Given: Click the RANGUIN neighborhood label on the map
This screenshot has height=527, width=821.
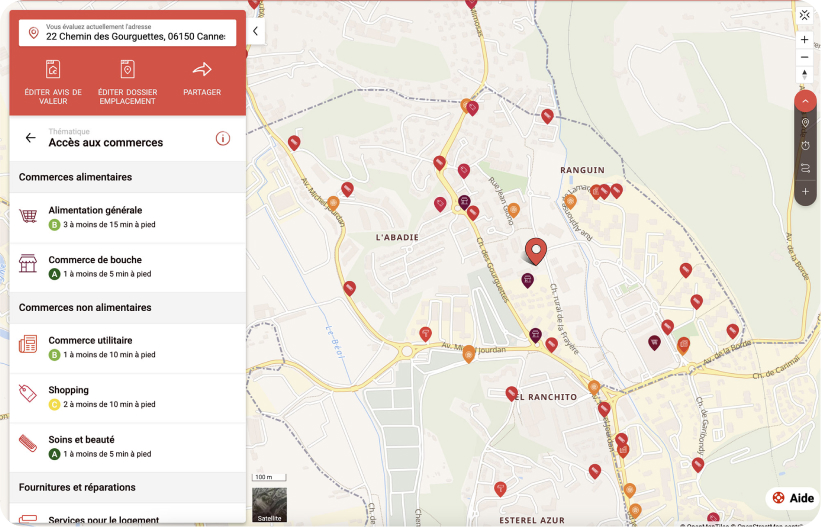Looking at the screenshot, I should [582, 170].
